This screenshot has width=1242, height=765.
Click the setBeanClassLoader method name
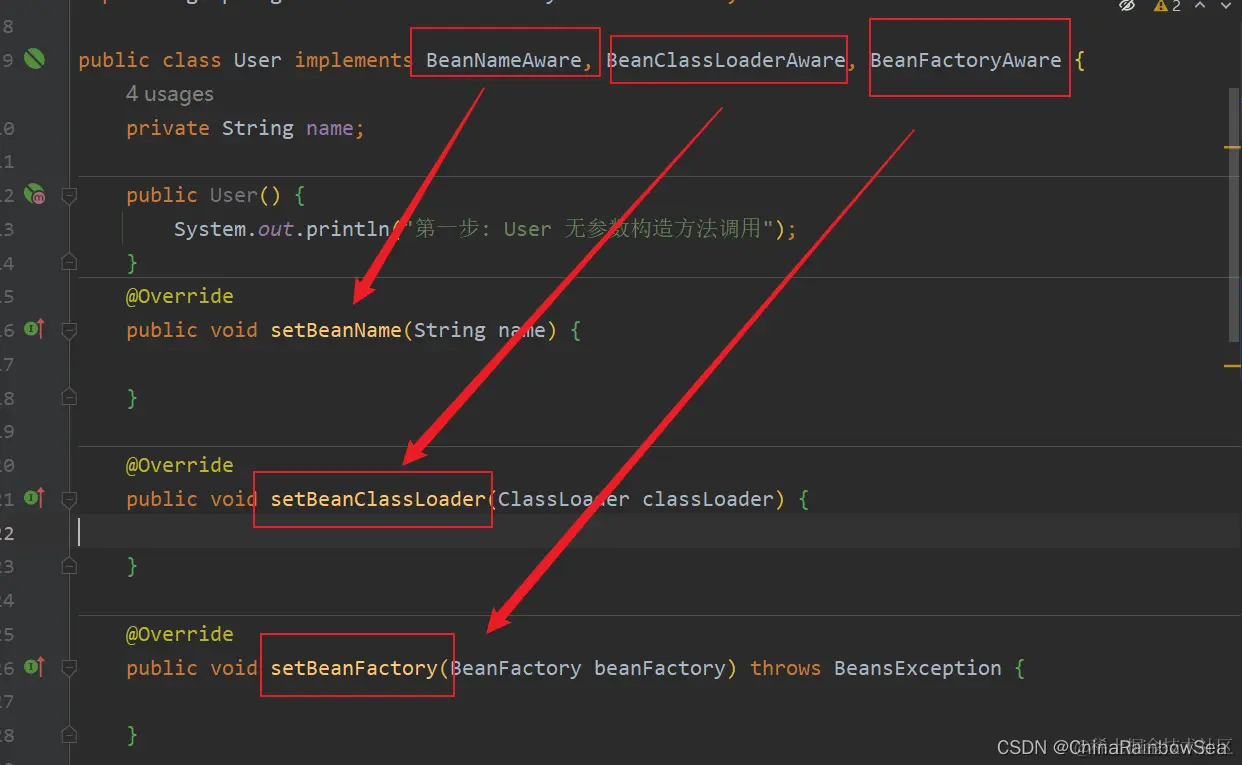[378, 499]
